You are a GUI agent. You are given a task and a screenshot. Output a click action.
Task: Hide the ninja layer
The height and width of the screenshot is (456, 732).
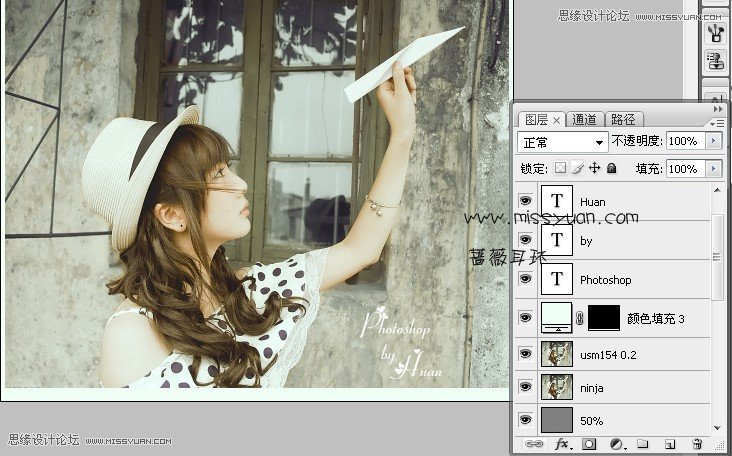pyautogui.click(x=525, y=387)
